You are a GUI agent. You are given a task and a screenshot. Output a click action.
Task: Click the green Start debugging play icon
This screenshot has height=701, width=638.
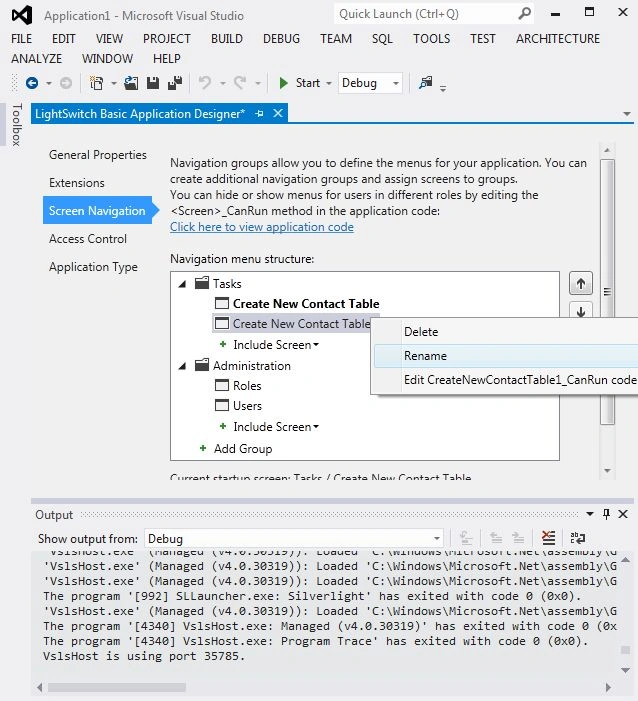tap(283, 83)
